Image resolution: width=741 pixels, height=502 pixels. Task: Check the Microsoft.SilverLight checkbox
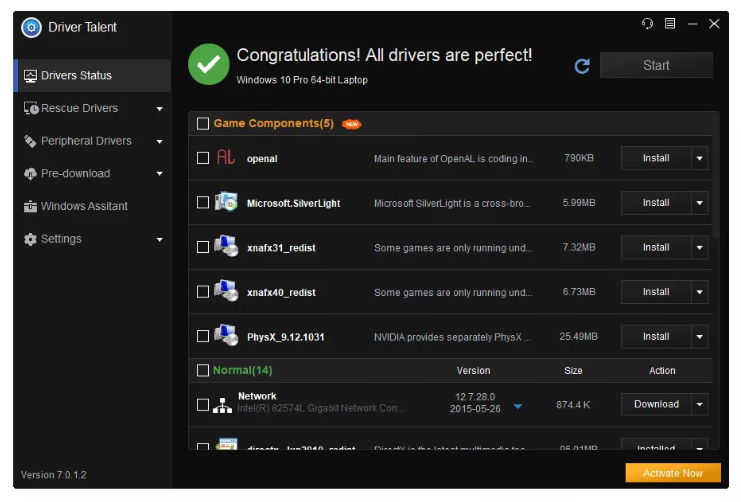[x=203, y=203]
